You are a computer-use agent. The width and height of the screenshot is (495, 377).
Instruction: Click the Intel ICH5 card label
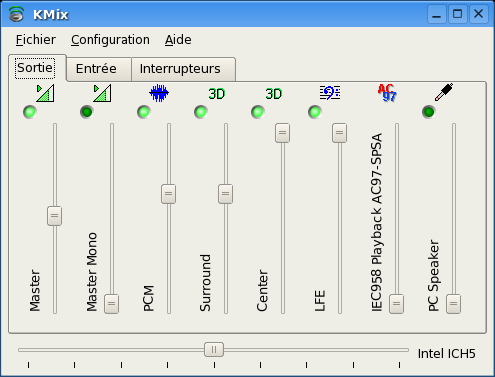point(447,354)
